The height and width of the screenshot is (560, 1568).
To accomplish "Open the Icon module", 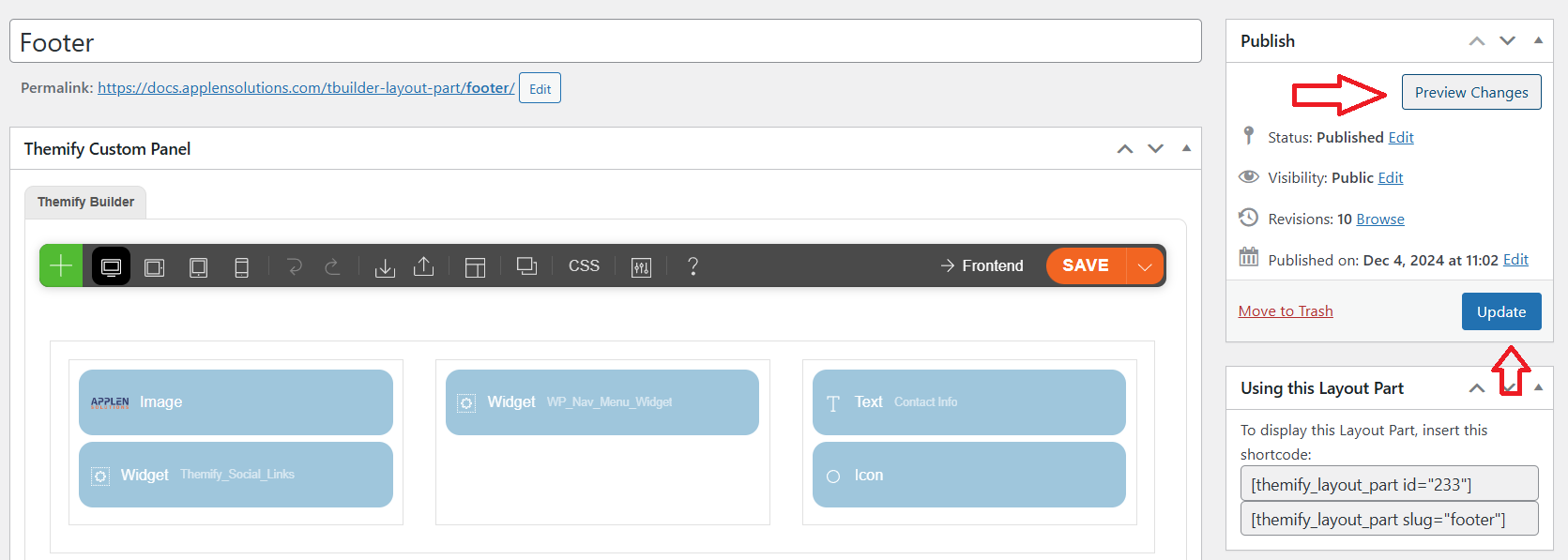I will tap(969, 475).
